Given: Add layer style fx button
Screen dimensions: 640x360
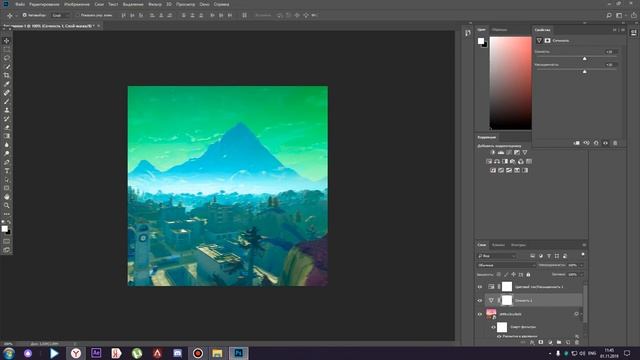Looking at the screenshot, I should [x=532, y=342].
